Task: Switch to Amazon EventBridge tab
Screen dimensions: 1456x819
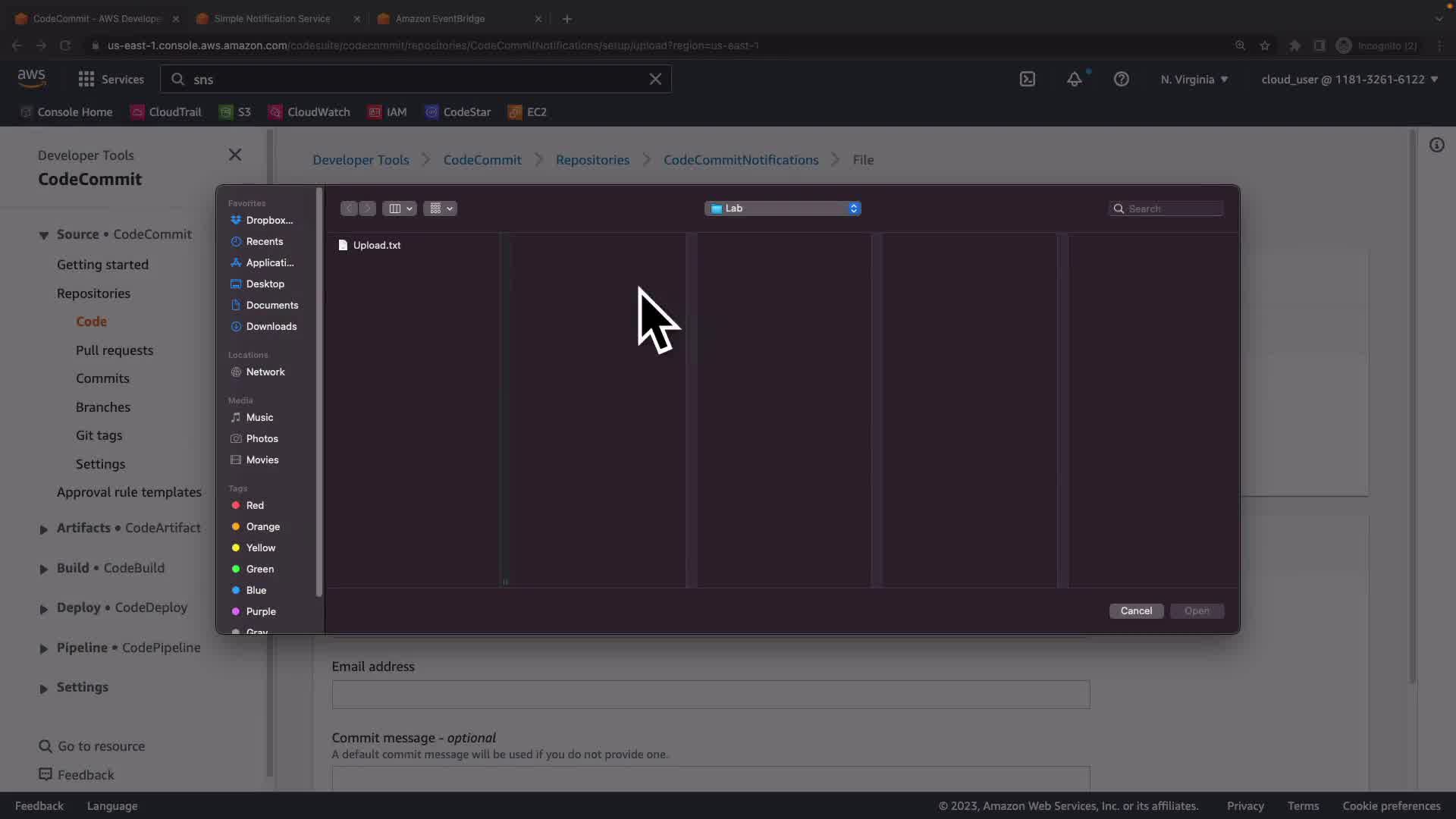Action: pyautogui.click(x=440, y=18)
